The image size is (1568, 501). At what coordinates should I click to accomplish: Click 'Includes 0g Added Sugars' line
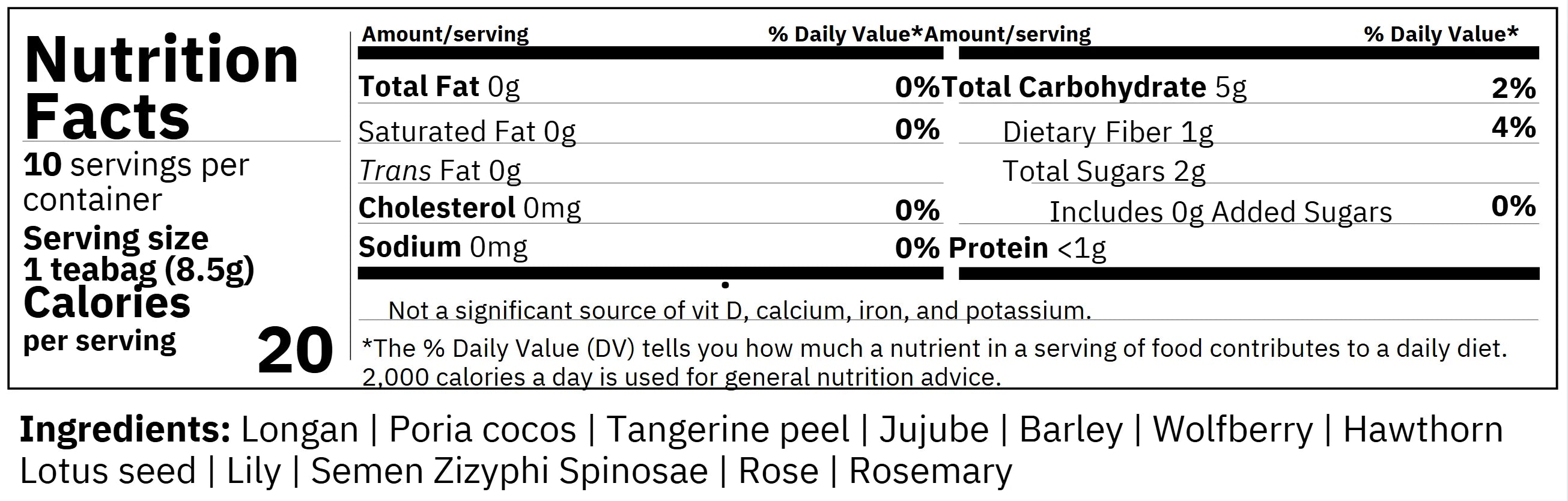pyautogui.click(x=1220, y=212)
